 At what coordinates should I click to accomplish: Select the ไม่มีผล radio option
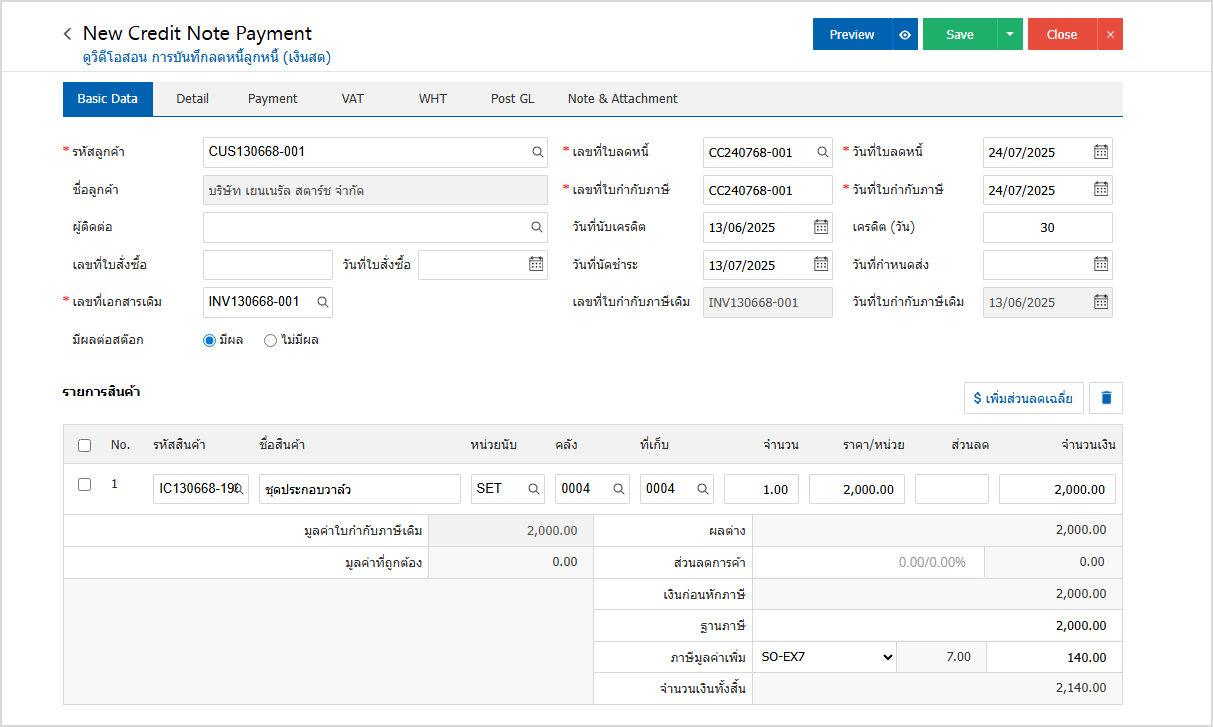point(270,340)
